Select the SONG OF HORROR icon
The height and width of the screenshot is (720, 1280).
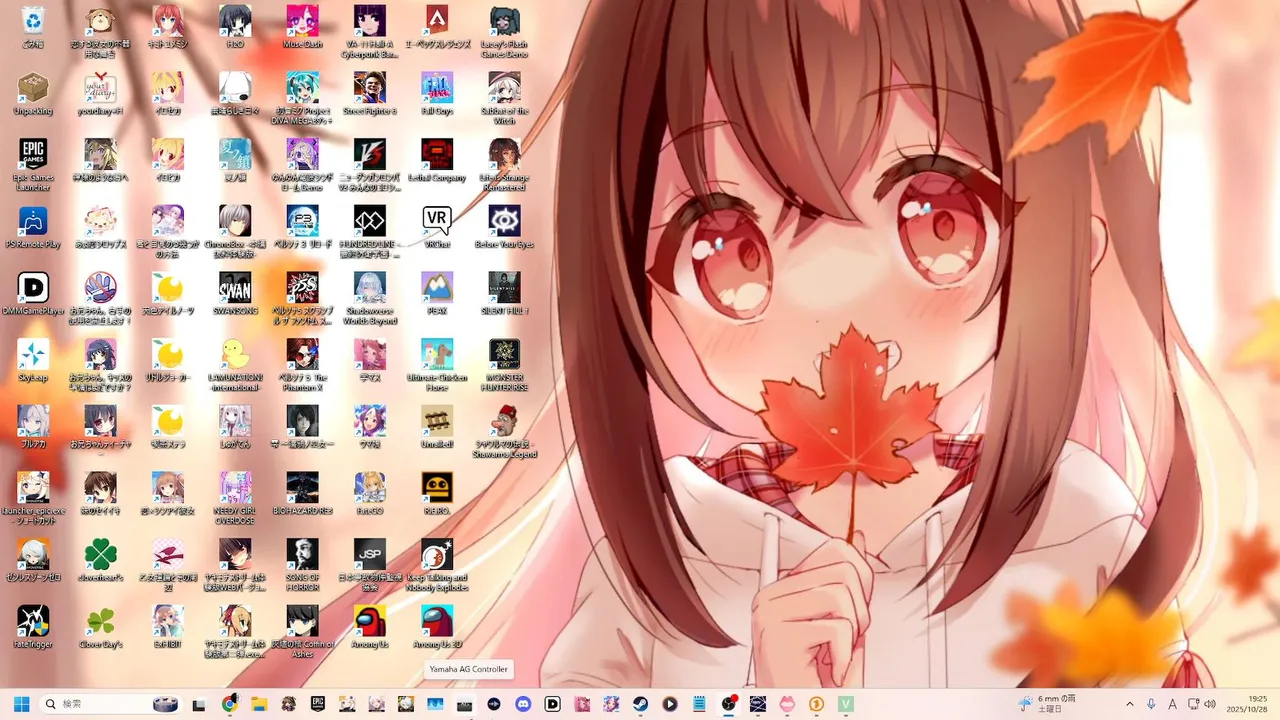(x=302, y=554)
